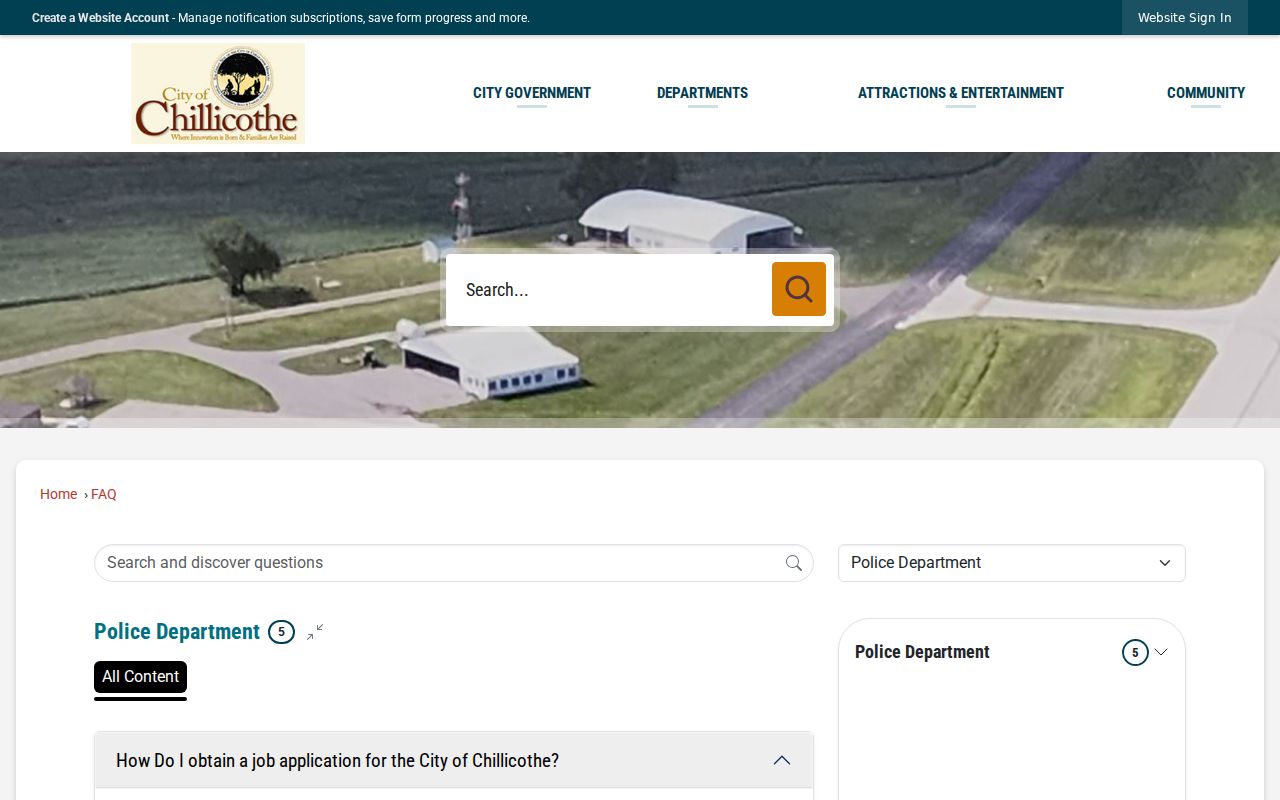
Task: Click the Police Department sidebar title
Action: pyautogui.click(x=922, y=652)
